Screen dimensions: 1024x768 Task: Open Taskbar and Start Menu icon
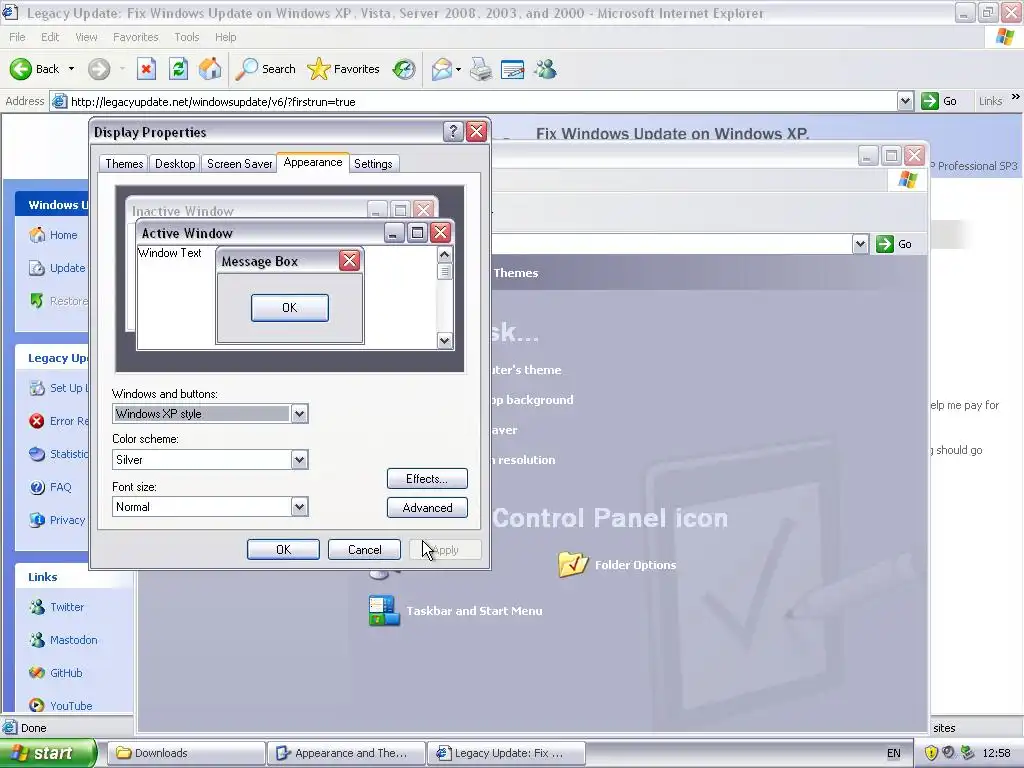click(383, 611)
